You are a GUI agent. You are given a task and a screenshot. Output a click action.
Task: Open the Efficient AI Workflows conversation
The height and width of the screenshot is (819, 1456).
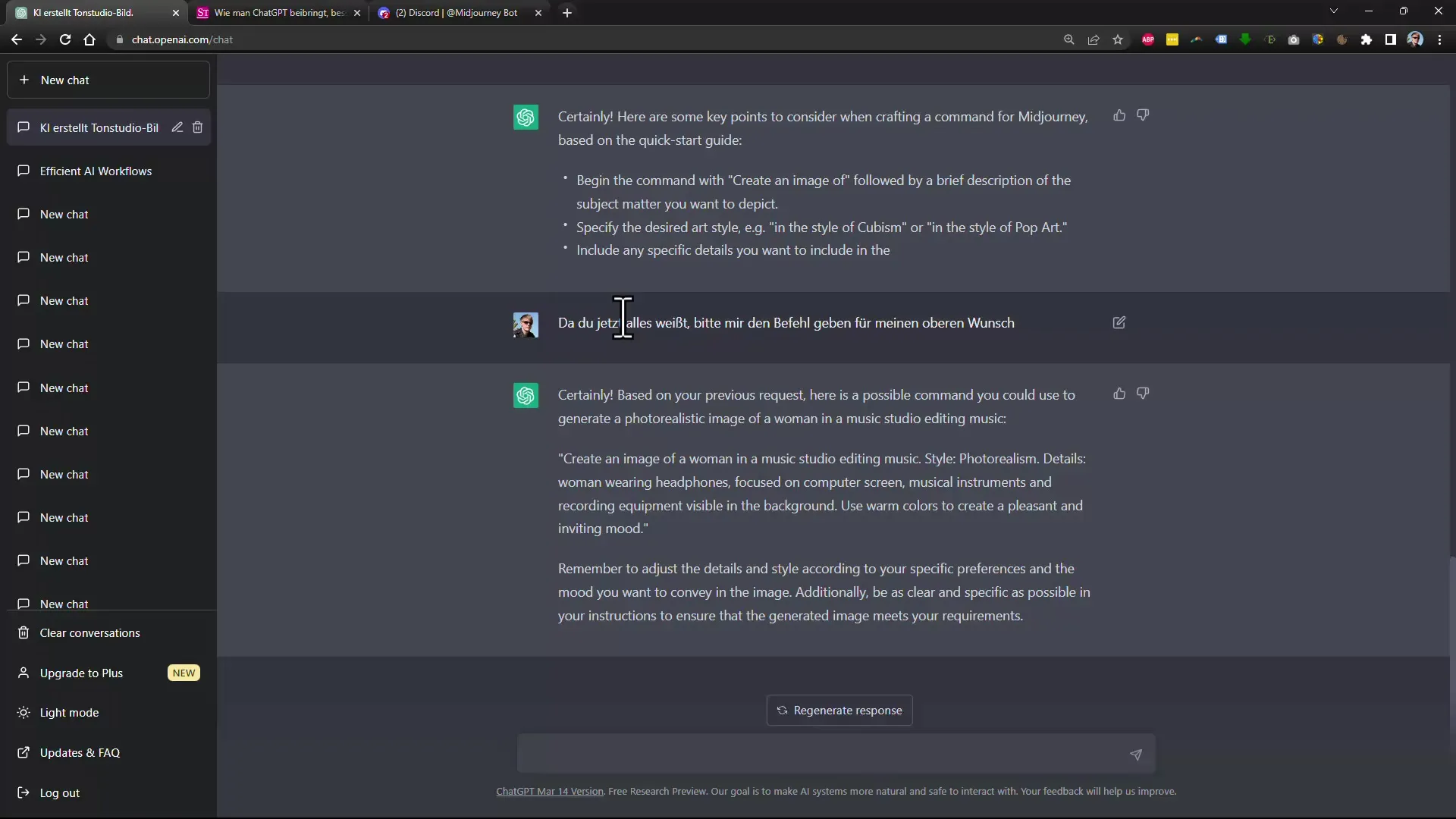[x=96, y=170]
